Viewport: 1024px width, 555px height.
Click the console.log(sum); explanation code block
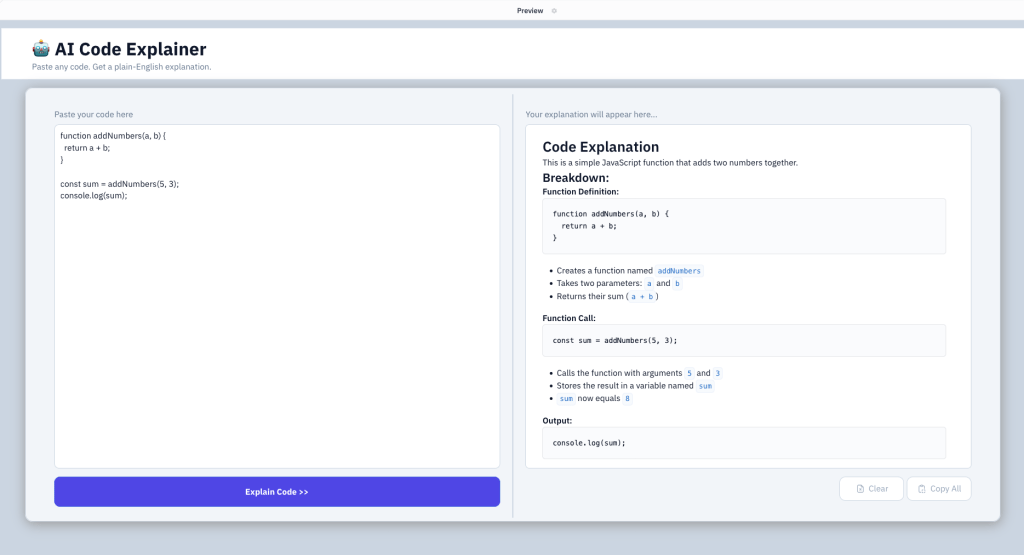pyautogui.click(x=744, y=443)
